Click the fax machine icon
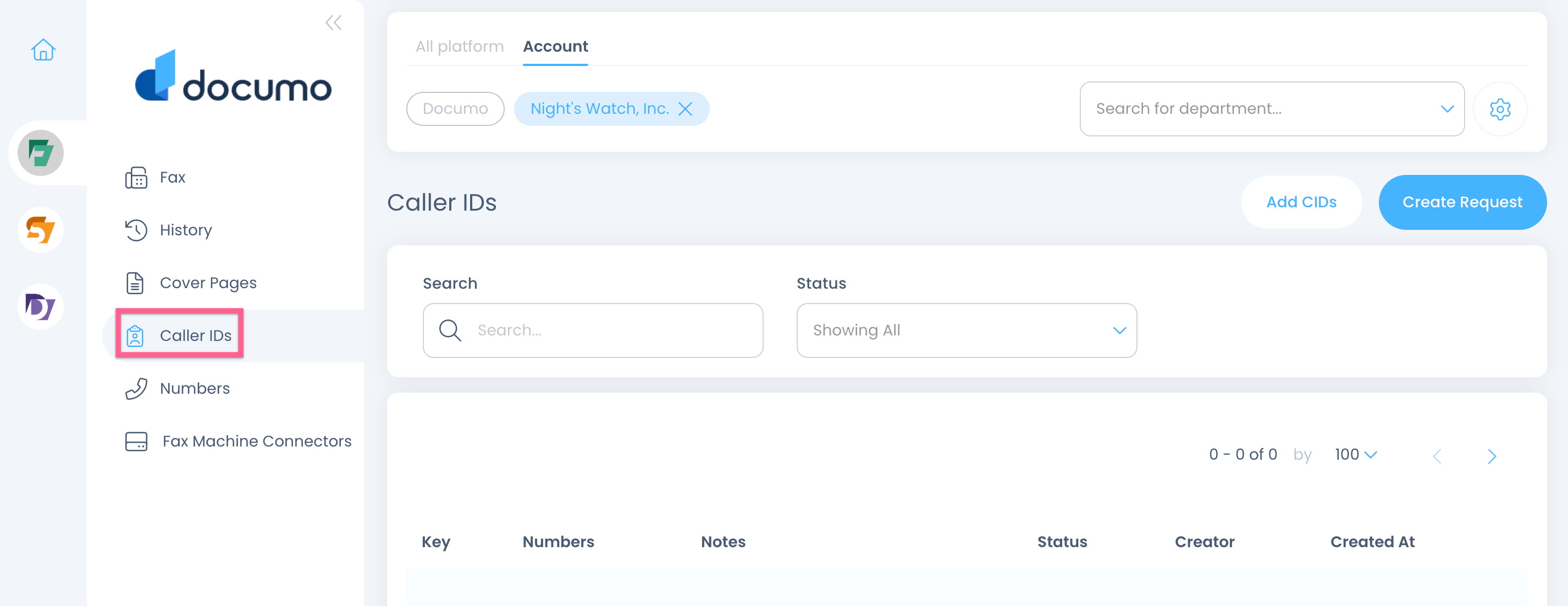This screenshot has height=606, width=1568. coord(136,177)
